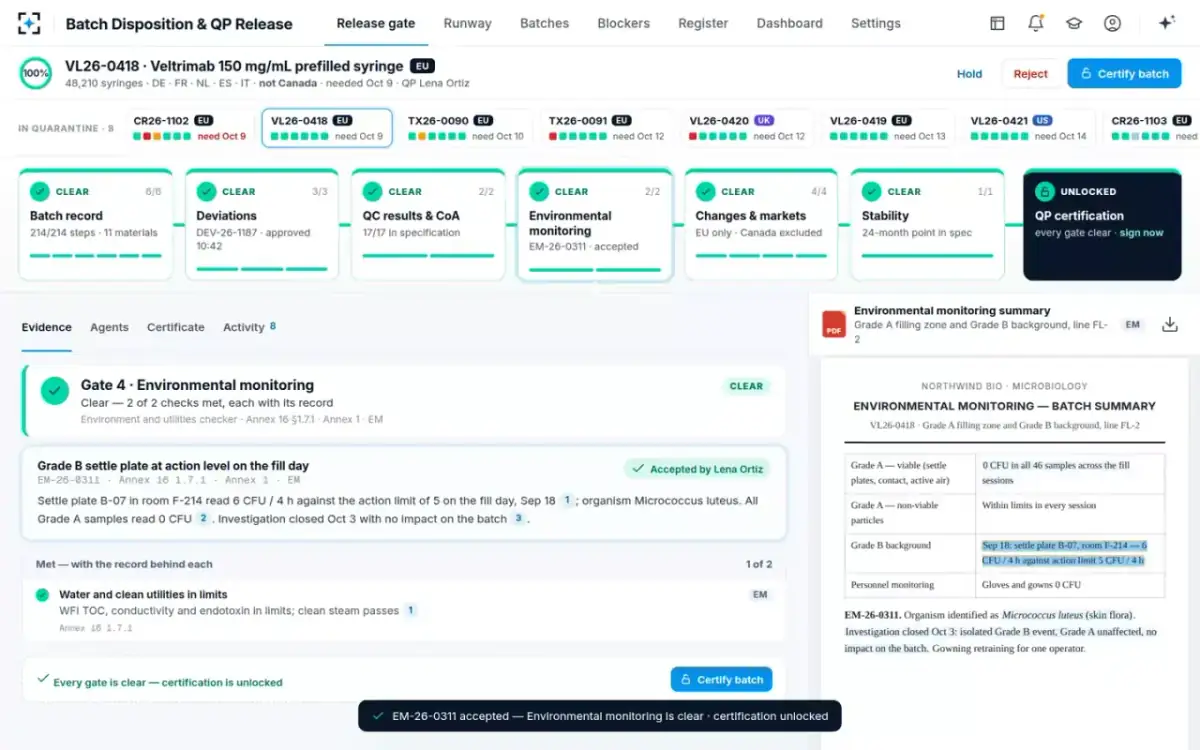Click the Reject button

coord(1030,74)
